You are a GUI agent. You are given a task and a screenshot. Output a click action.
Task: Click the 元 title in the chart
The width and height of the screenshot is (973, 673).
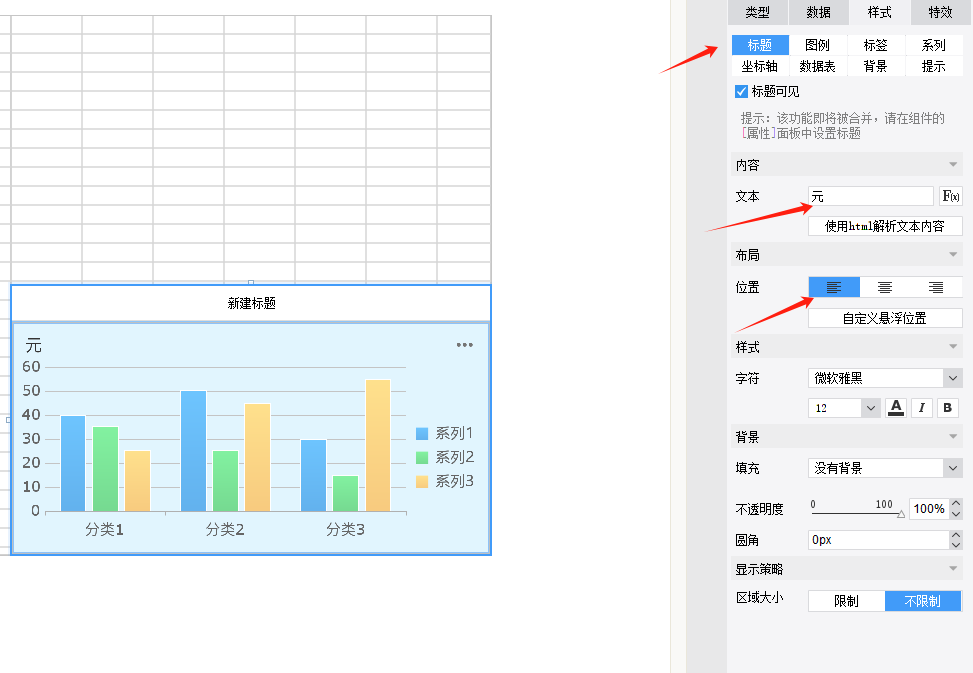(34, 345)
